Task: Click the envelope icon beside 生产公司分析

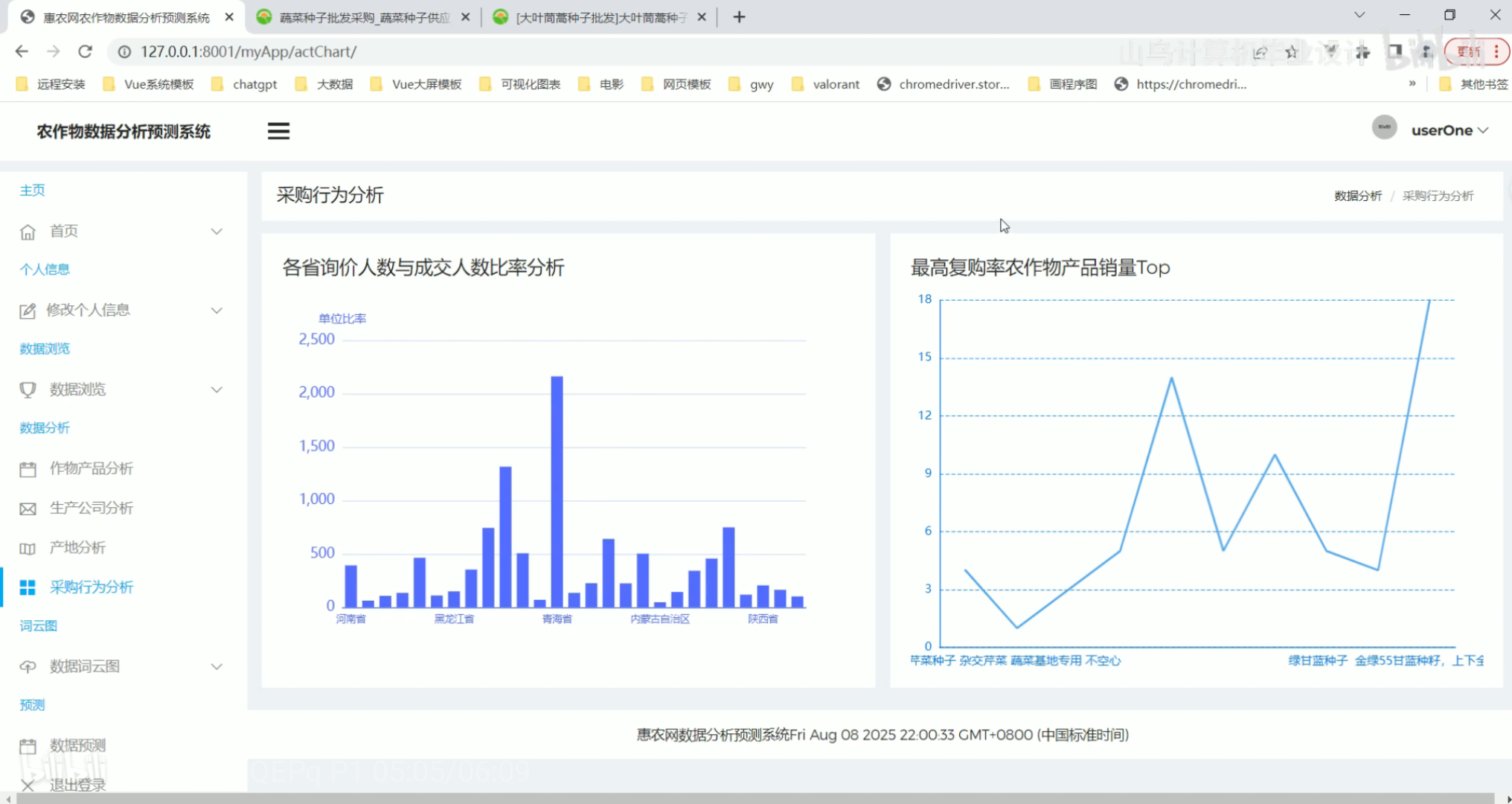Action: (x=28, y=508)
